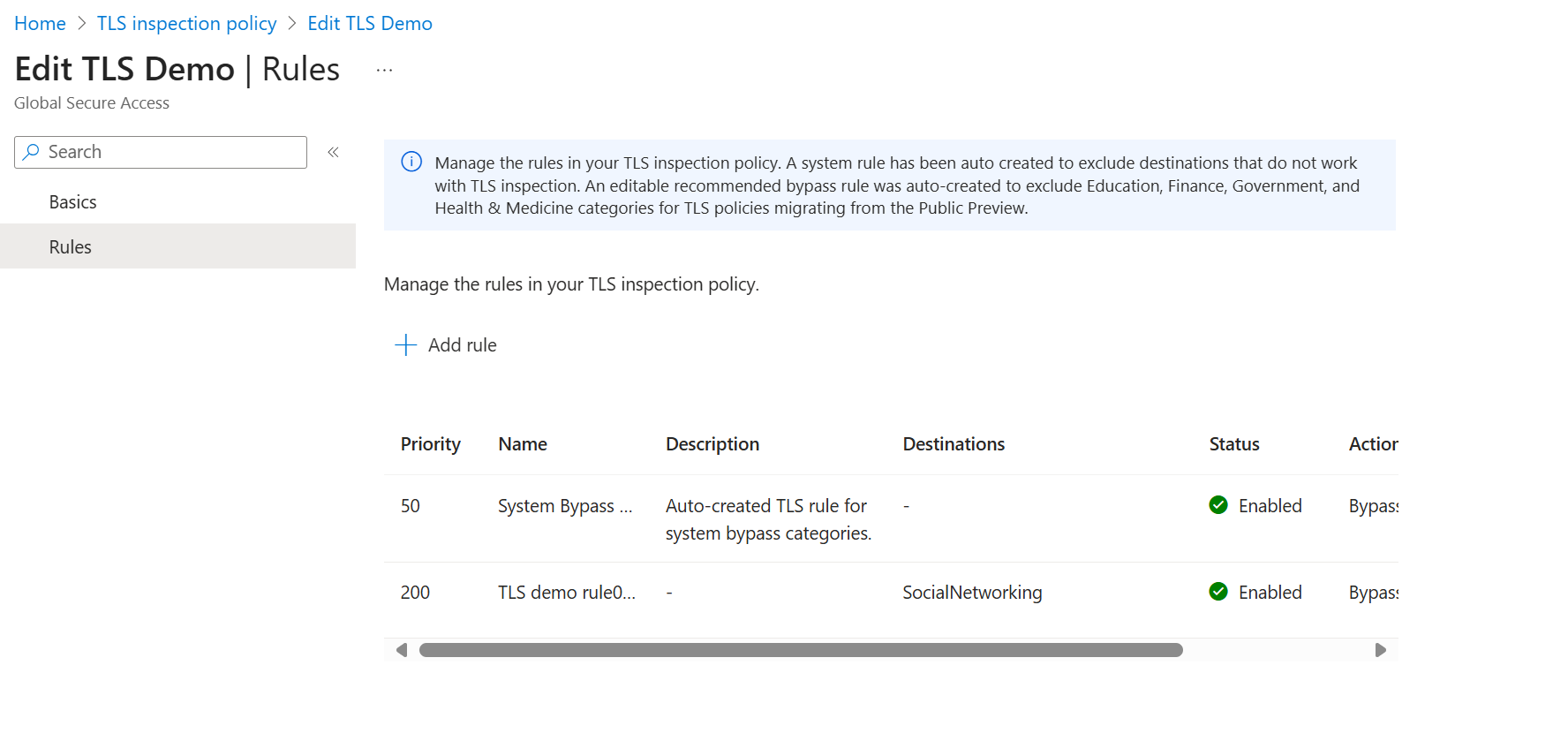This screenshot has height=756, width=1568.
Task: Click the magnifier icon in the search box
Action: 32,152
